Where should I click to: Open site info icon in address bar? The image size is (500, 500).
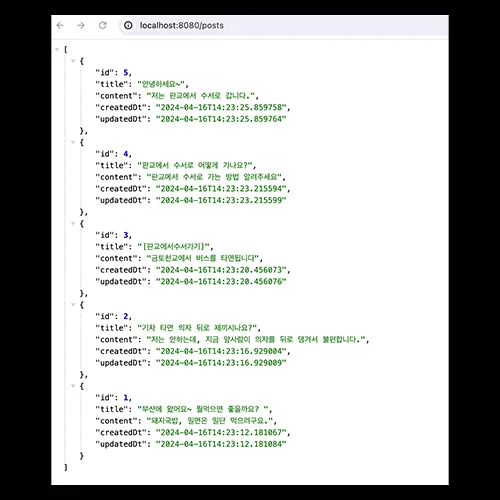(x=128, y=25)
